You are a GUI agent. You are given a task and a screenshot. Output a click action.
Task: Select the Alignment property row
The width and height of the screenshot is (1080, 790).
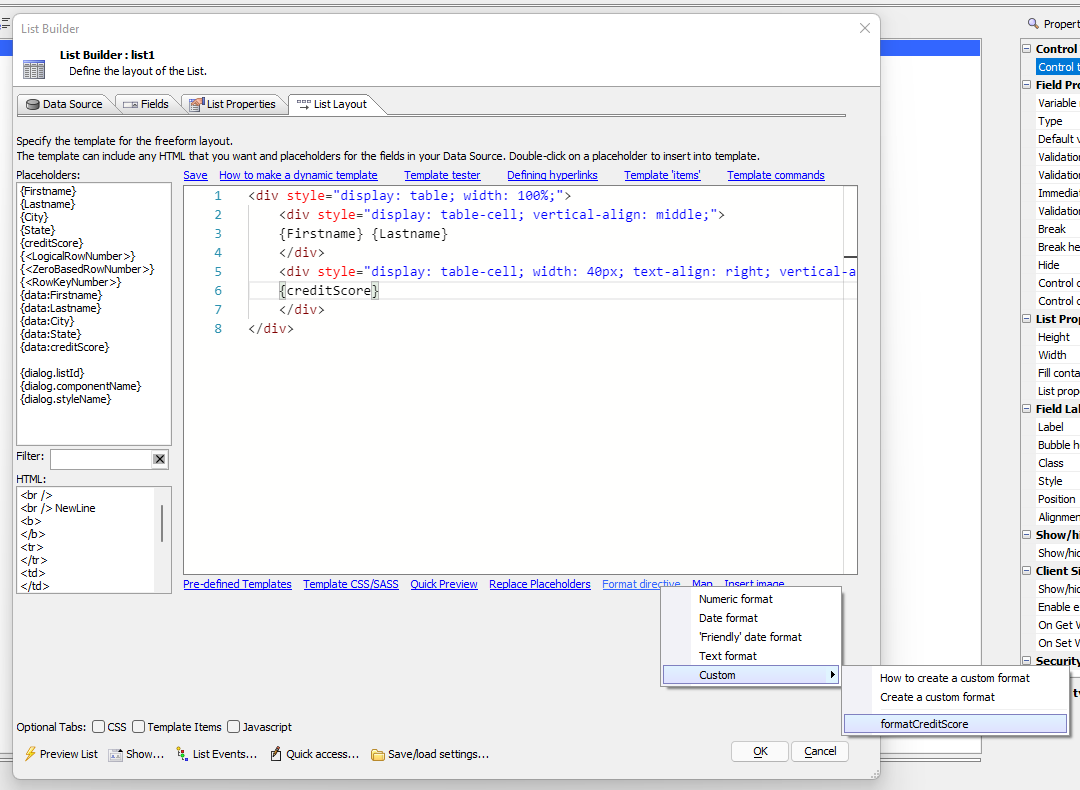pyautogui.click(x=1058, y=517)
